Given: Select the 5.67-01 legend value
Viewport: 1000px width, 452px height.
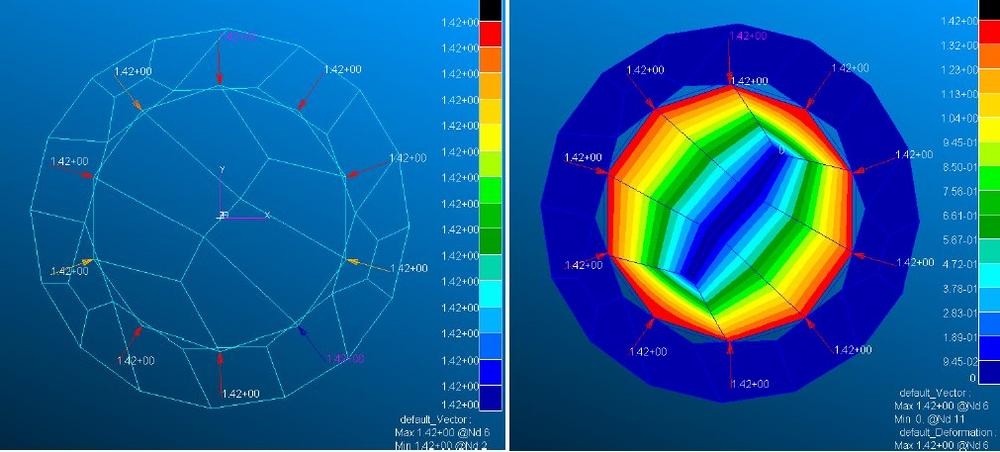Looking at the screenshot, I should [x=959, y=240].
